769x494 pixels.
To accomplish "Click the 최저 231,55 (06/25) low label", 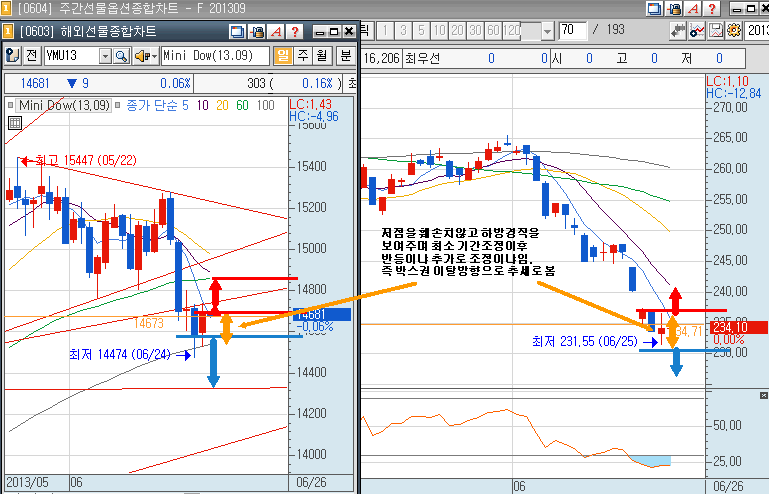I will point(585,341).
